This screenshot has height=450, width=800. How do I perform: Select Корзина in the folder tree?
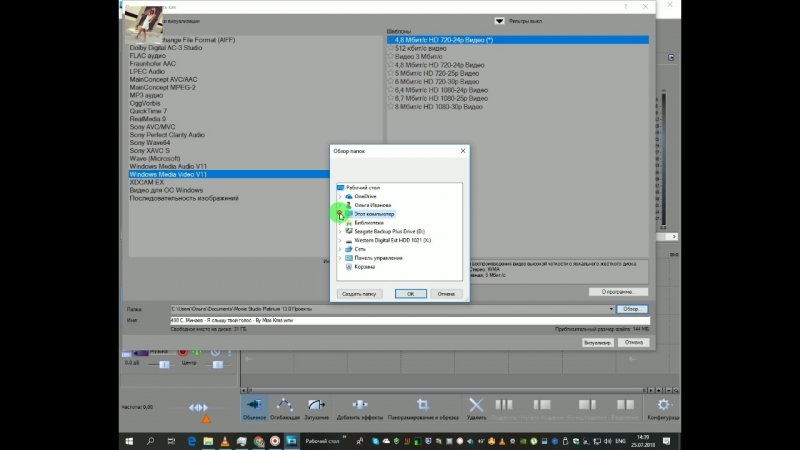(x=364, y=267)
